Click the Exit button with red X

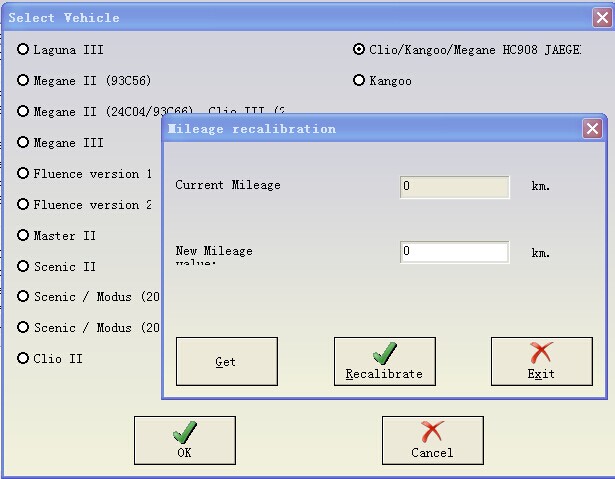pyautogui.click(x=541, y=361)
